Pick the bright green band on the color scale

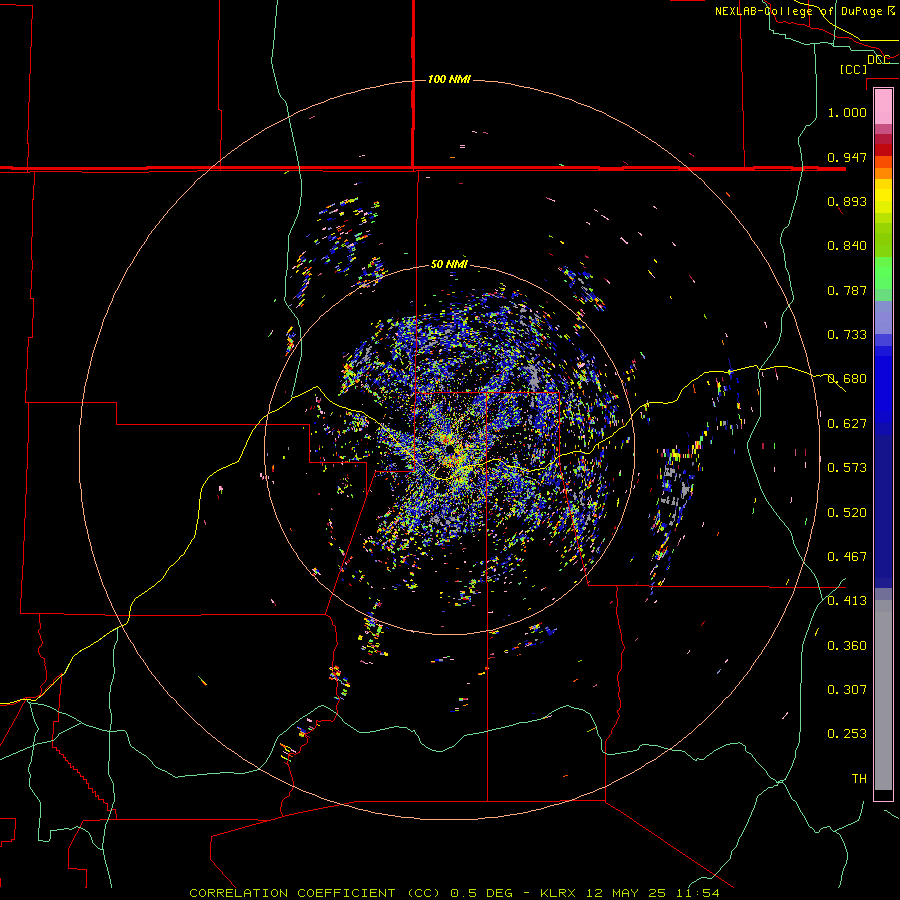click(883, 273)
